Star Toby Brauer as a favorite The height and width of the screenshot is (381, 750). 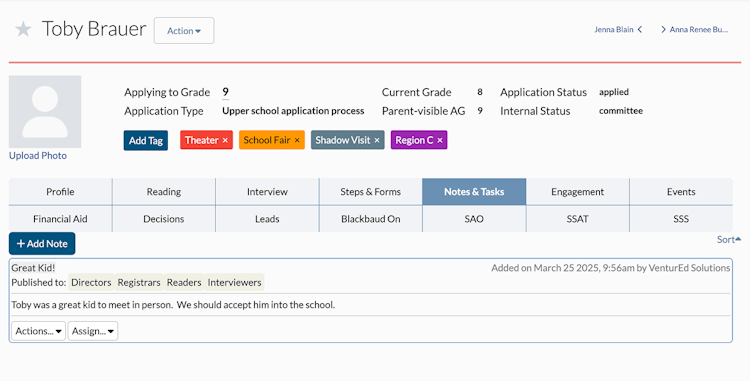pyautogui.click(x=23, y=30)
